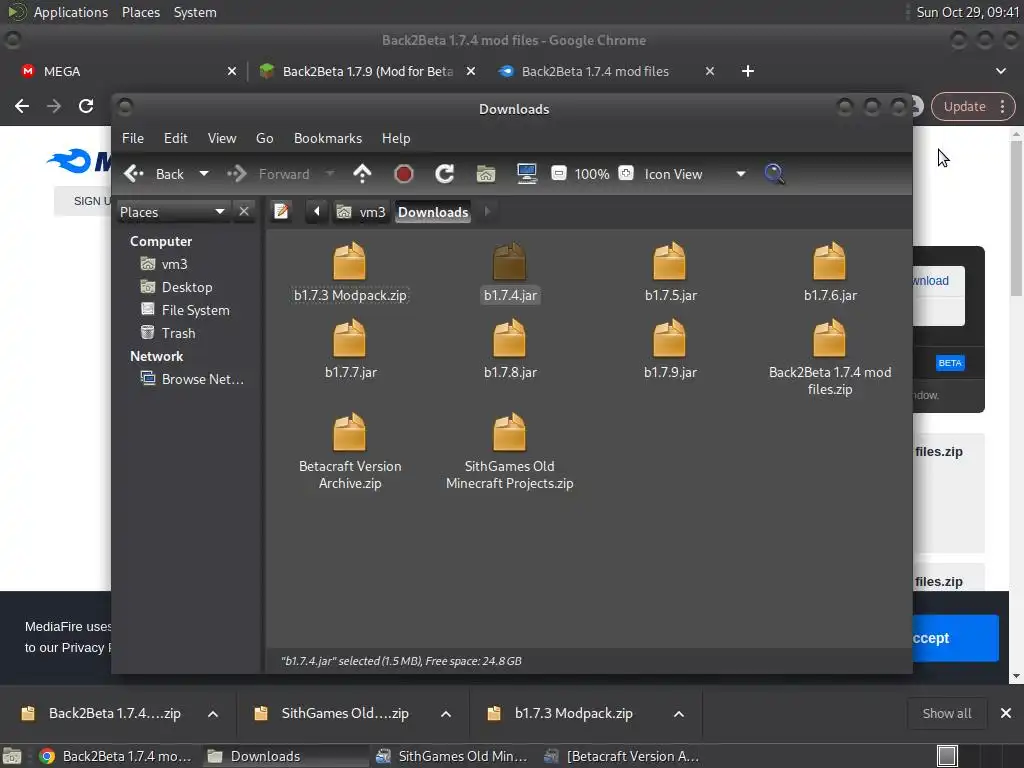Zoom out using the minus icon
The height and width of the screenshot is (768, 1024).
[x=559, y=174]
